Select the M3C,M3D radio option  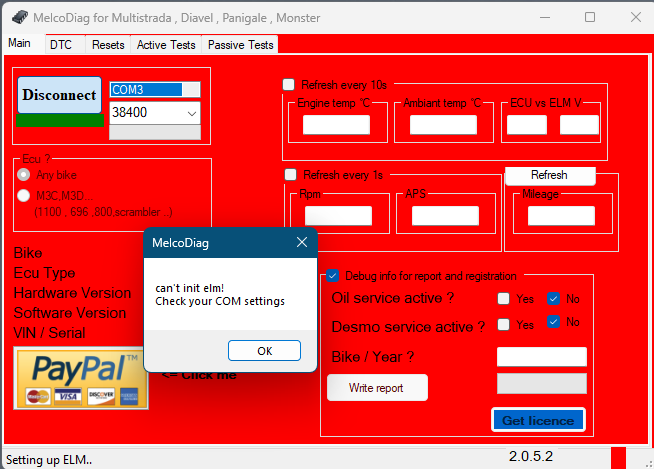pyautogui.click(x=23, y=195)
